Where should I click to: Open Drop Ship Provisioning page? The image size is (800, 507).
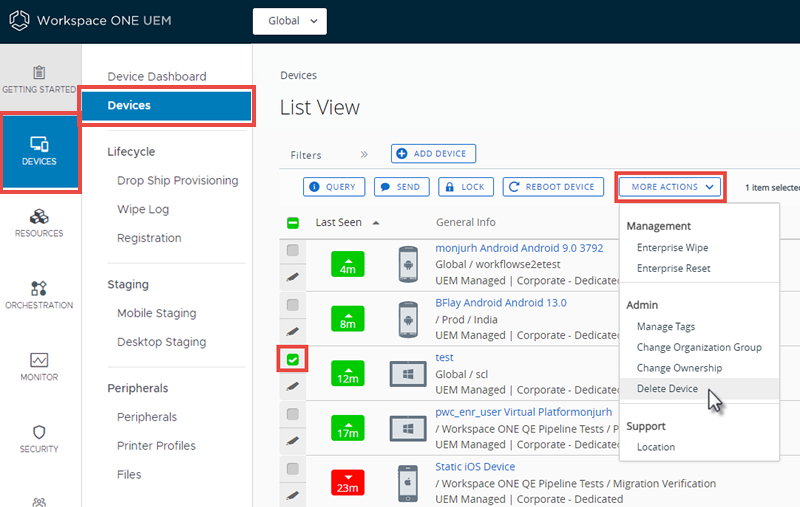click(x=178, y=181)
